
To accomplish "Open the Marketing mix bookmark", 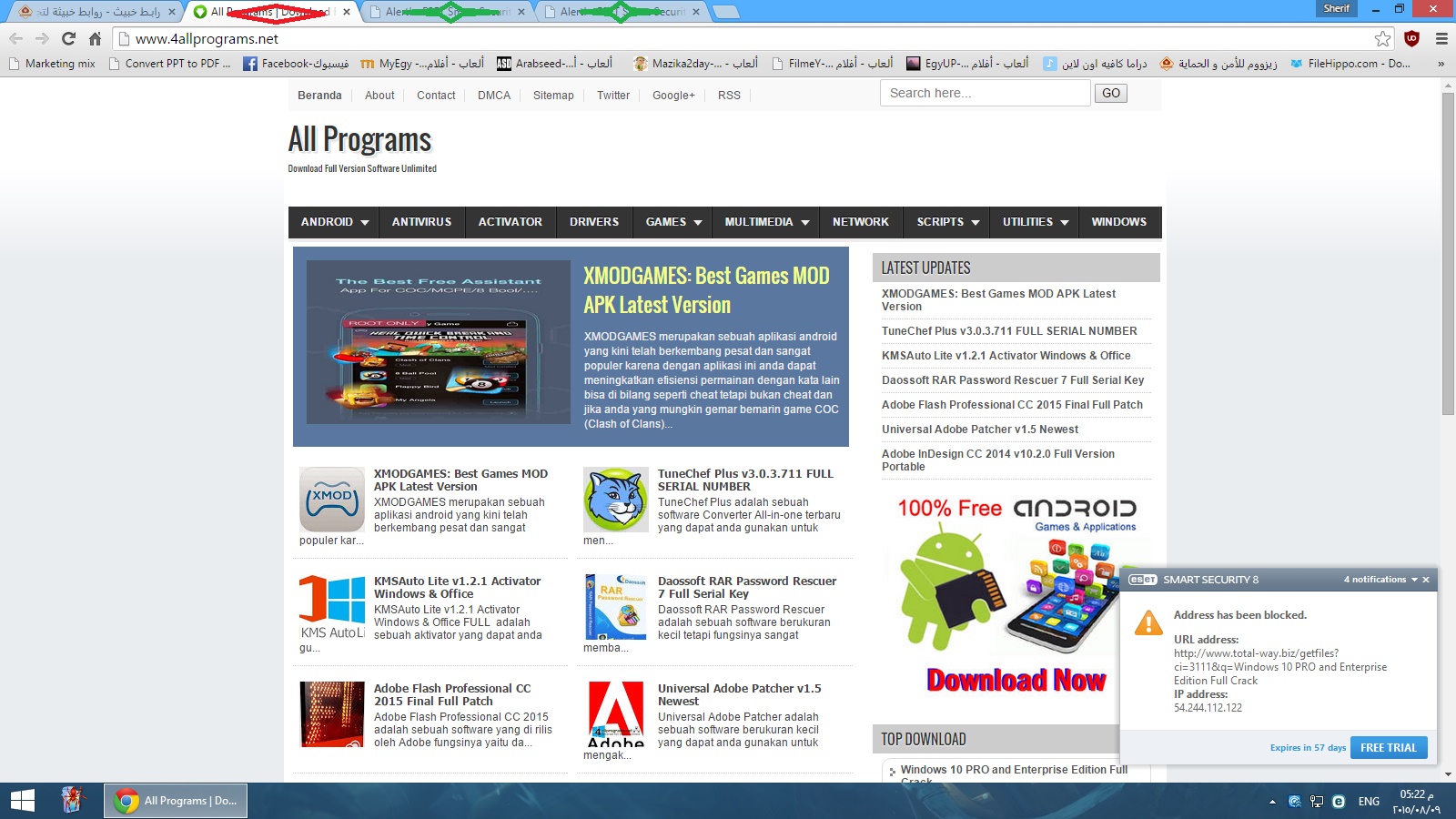I will point(52,64).
